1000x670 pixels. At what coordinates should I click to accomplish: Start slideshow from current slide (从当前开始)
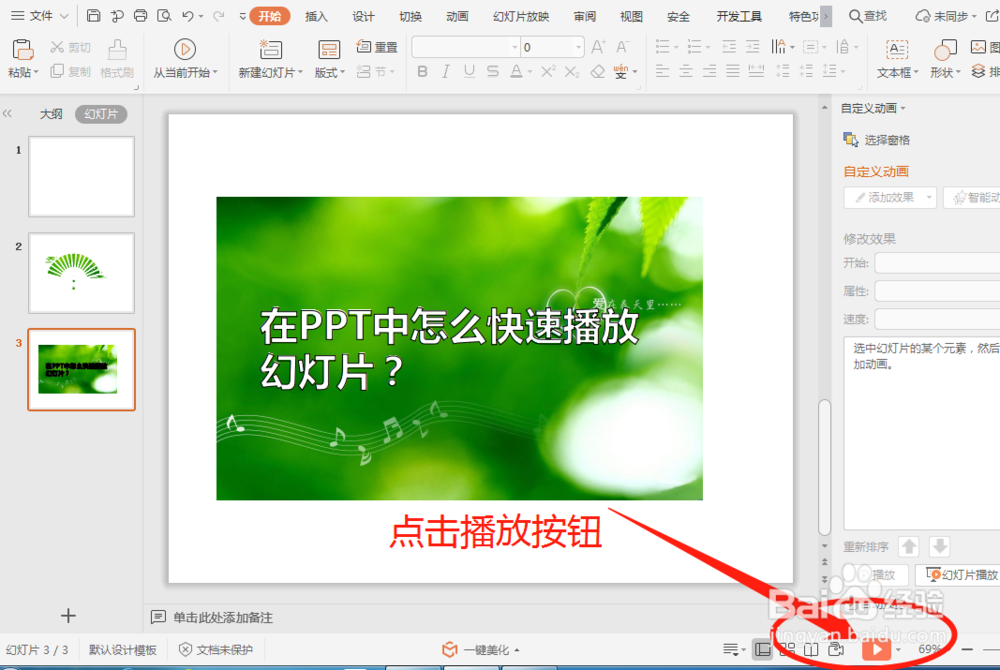click(185, 50)
